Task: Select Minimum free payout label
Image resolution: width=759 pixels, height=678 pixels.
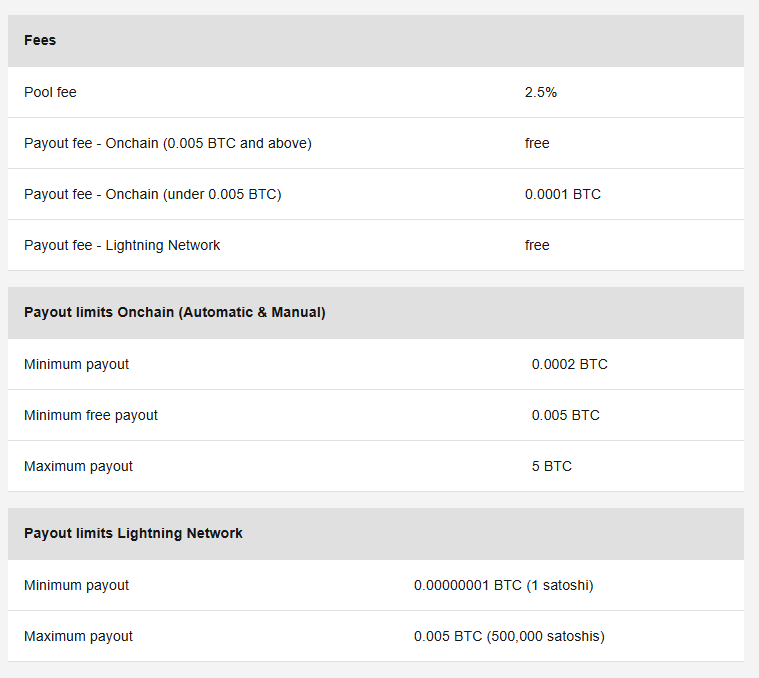Action: (91, 415)
